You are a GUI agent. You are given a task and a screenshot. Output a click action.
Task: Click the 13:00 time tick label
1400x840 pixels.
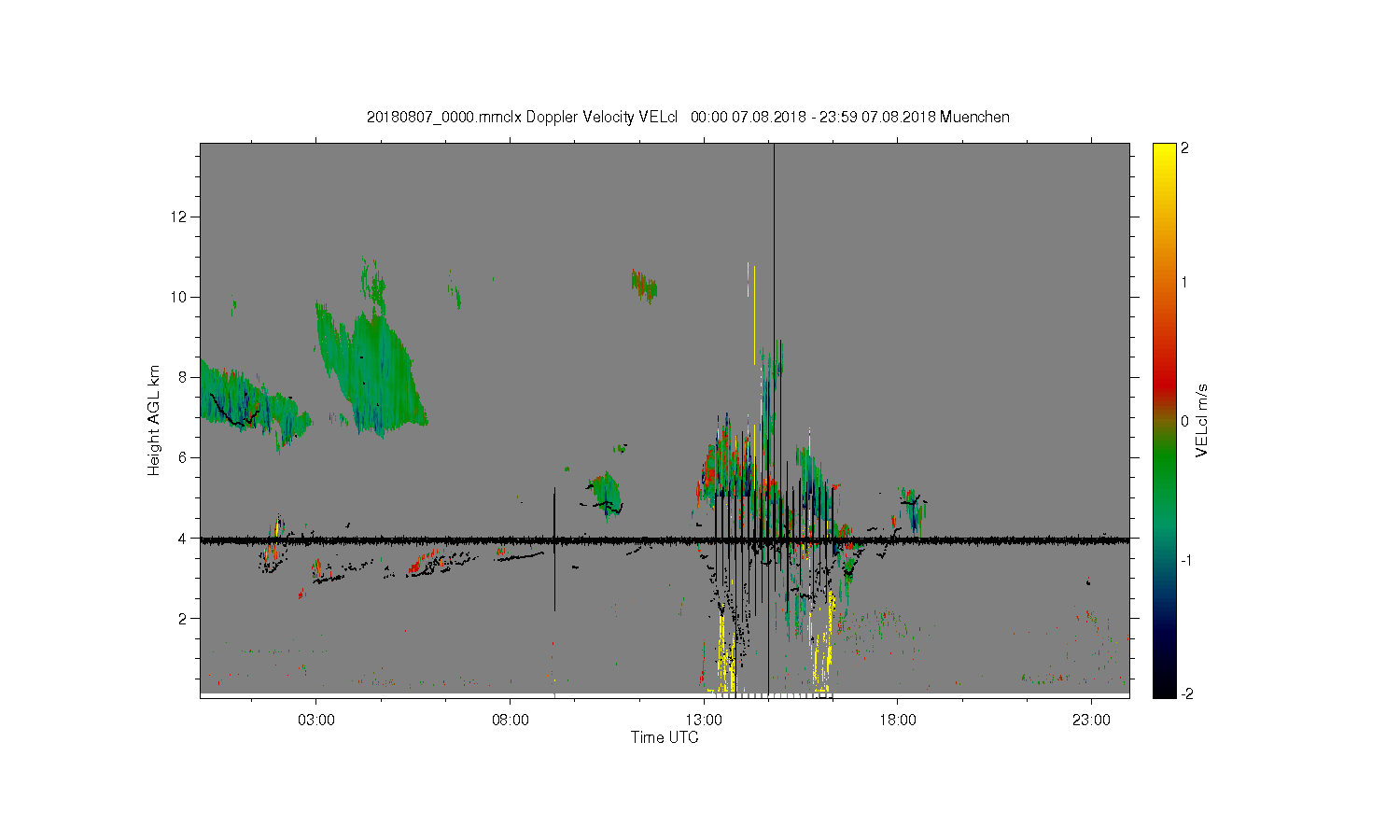(704, 720)
